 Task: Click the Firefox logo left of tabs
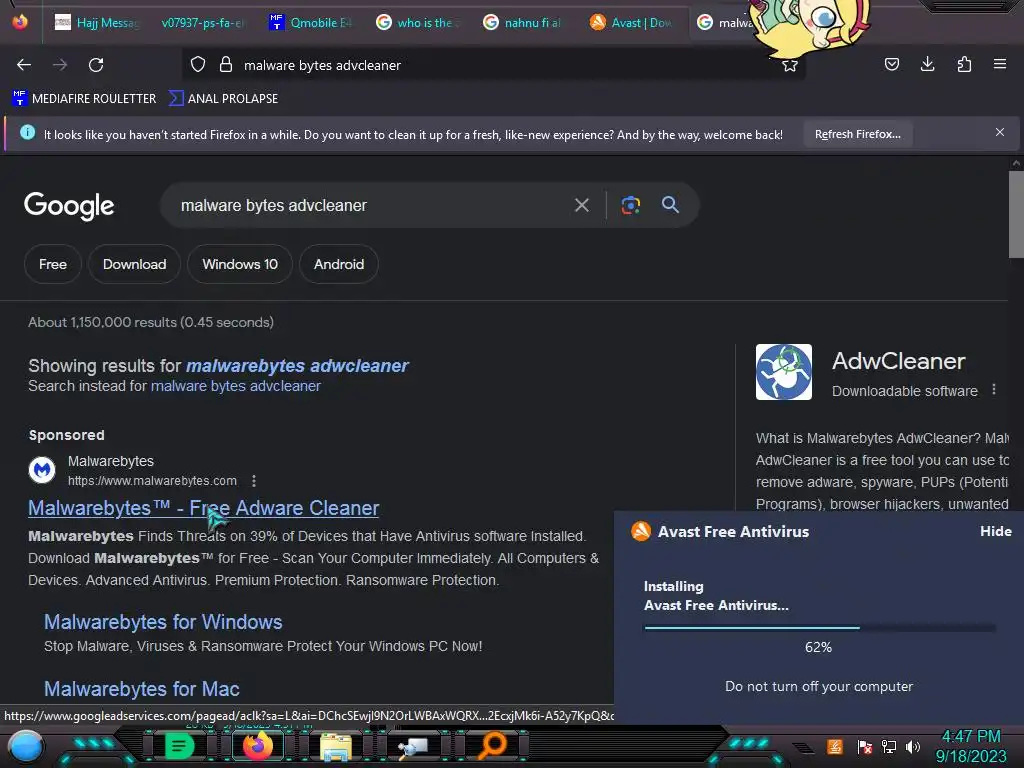(20, 22)
